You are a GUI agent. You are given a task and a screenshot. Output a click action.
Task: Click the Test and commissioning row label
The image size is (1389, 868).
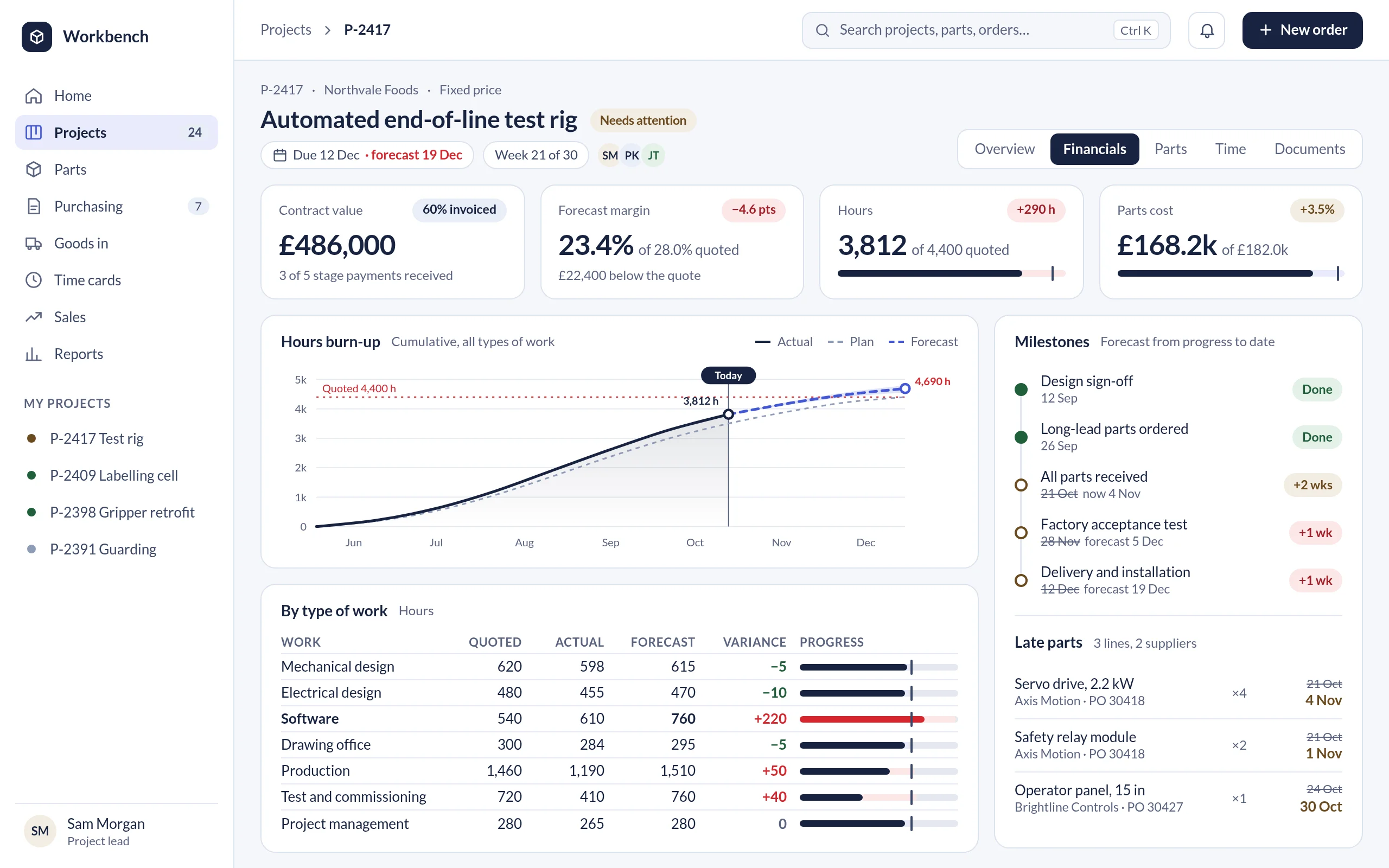click(x=354, y=797)
